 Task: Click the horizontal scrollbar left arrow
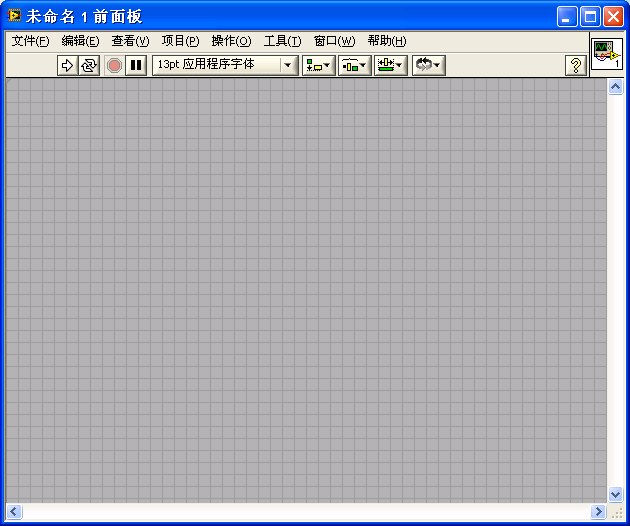(x=14, y=512)
